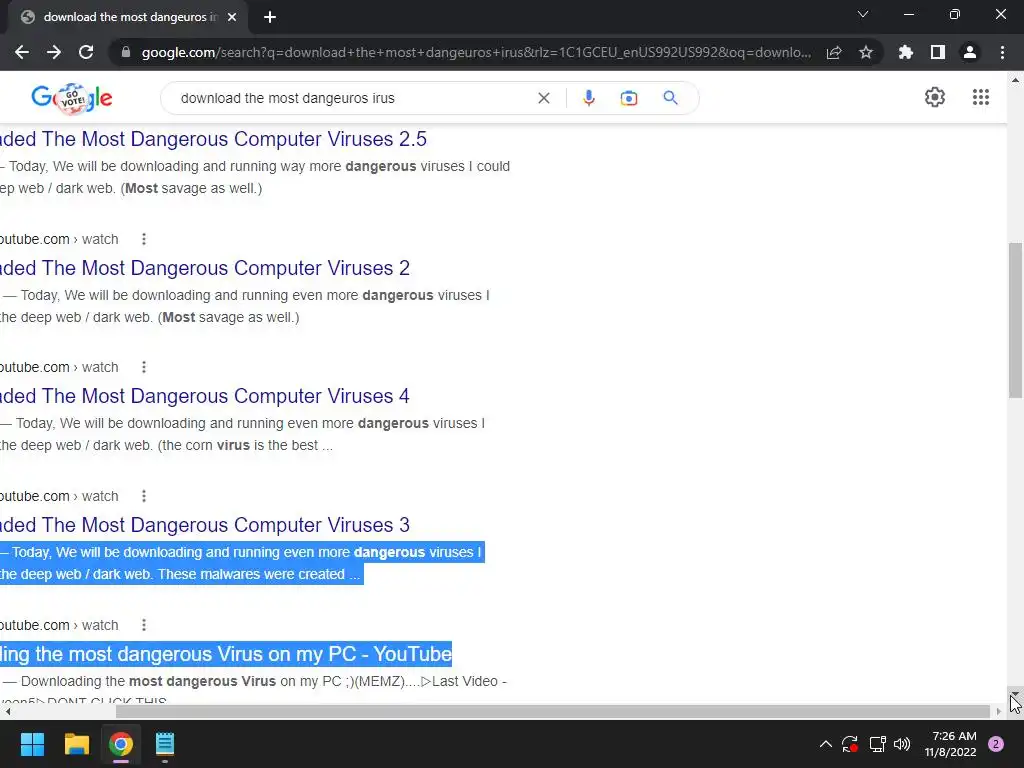
Task: Submit search with the magnifier icon
Action: tap(671, 98)
